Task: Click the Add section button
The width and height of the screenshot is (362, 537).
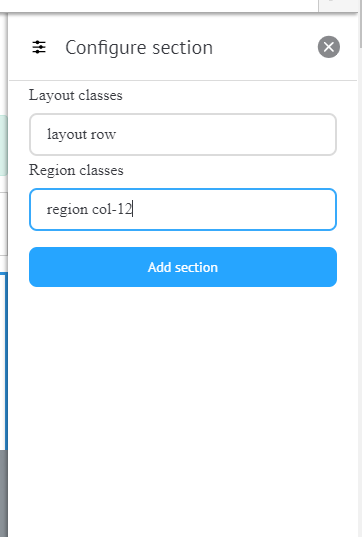Action: pyautogui.click(x=183, y=267)
